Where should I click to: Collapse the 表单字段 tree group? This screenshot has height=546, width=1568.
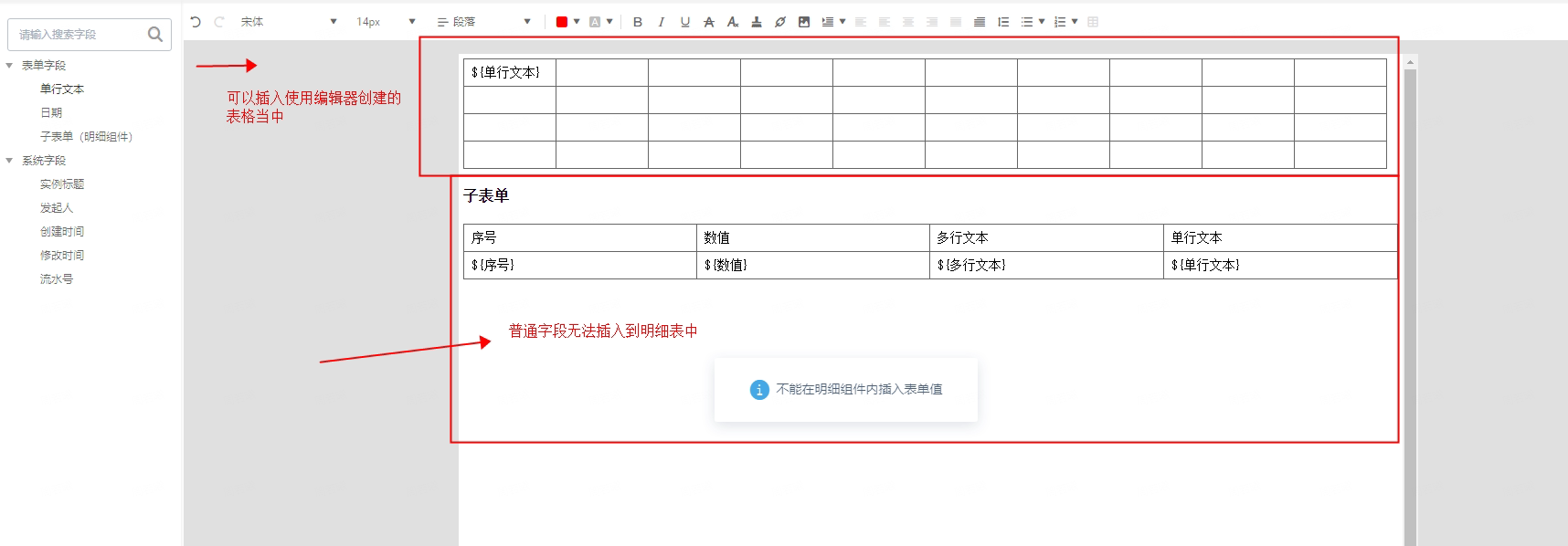point(9,66)
